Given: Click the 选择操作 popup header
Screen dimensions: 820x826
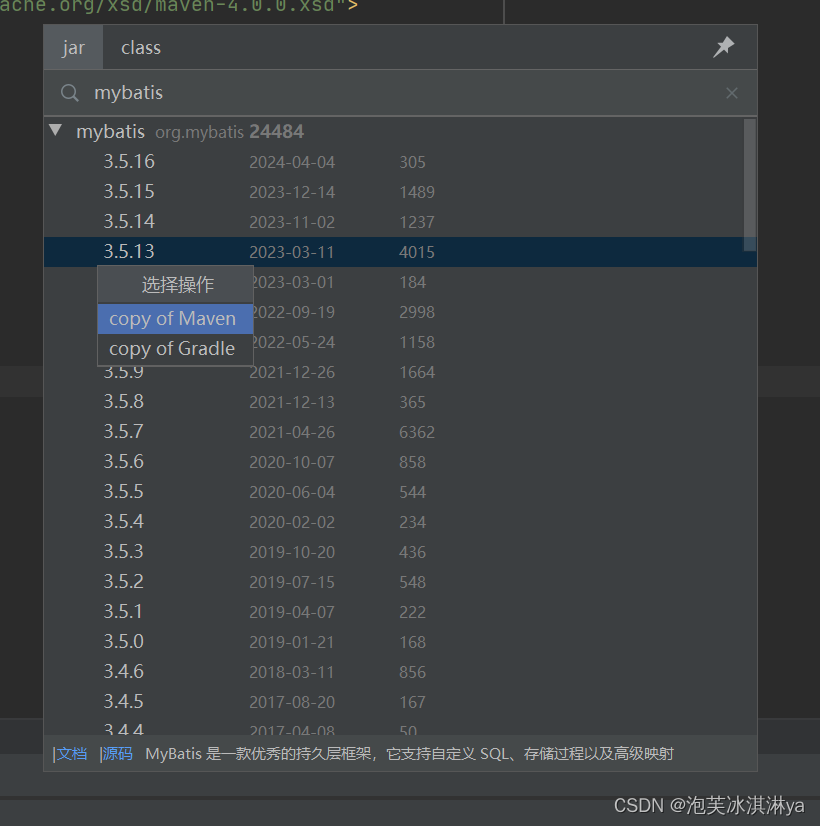Looking at the screenshot, I should pyautogui.click(x=177, y=284).
